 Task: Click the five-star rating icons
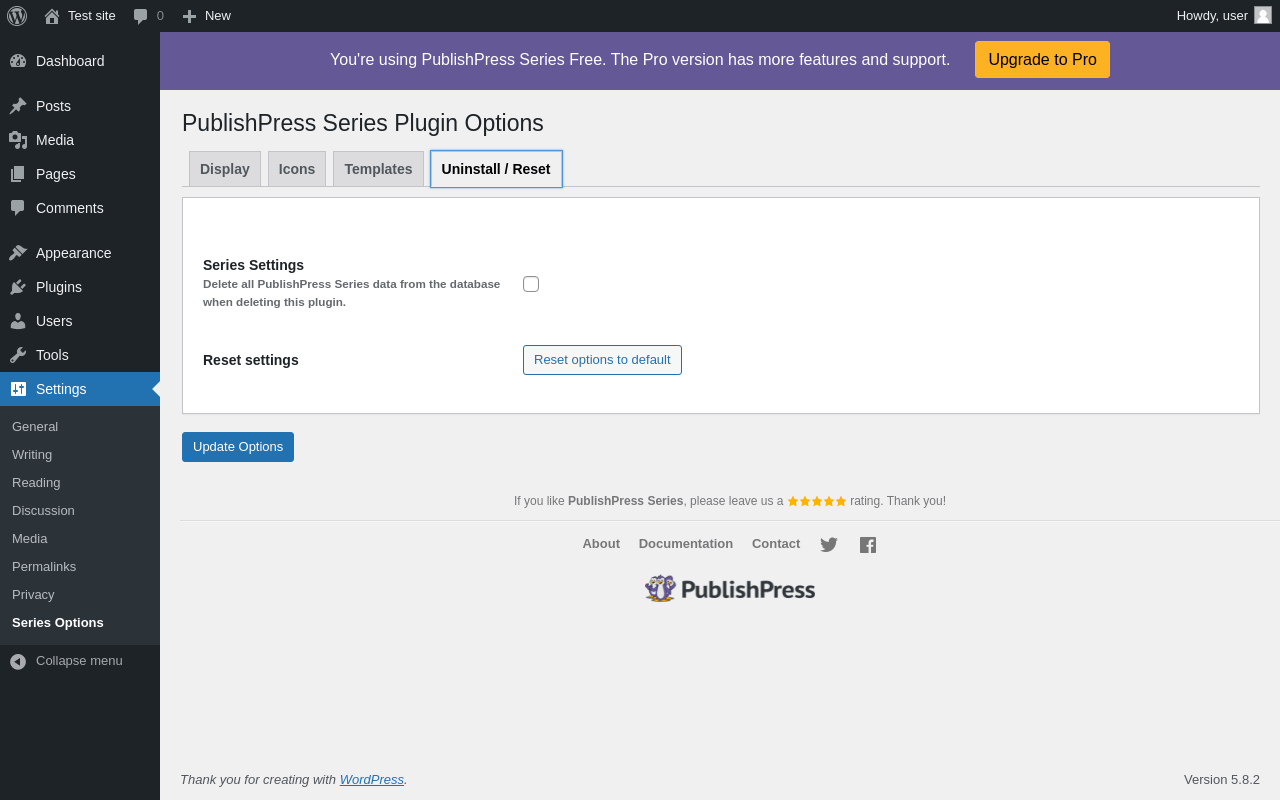tap(817, 501)
